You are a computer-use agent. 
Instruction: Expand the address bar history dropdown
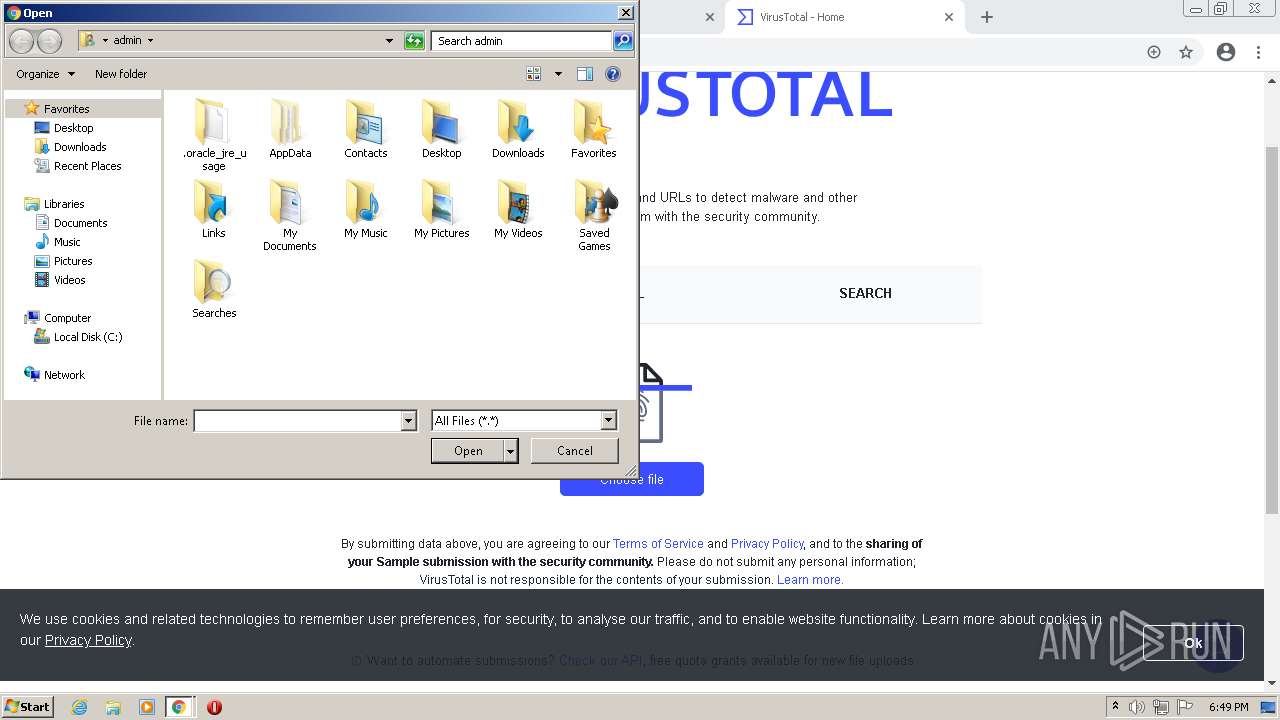pos(389,41)
